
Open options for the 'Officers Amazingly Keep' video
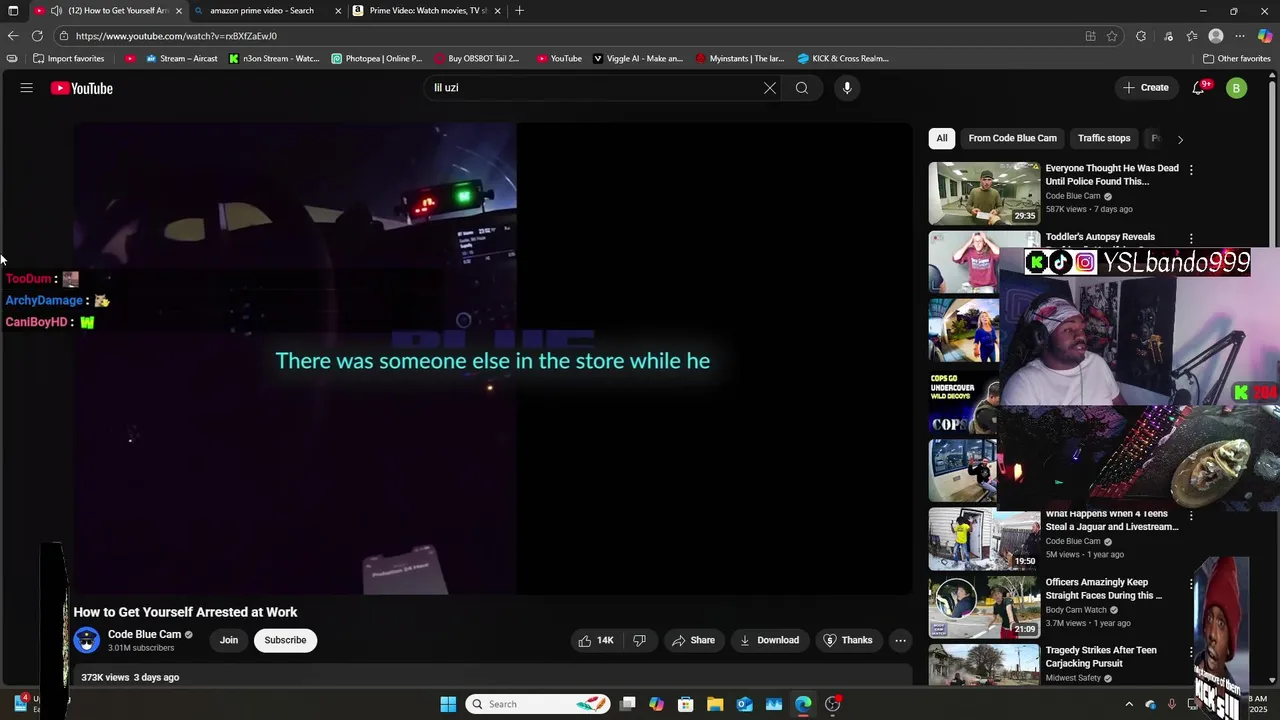tap(1191, 584)
